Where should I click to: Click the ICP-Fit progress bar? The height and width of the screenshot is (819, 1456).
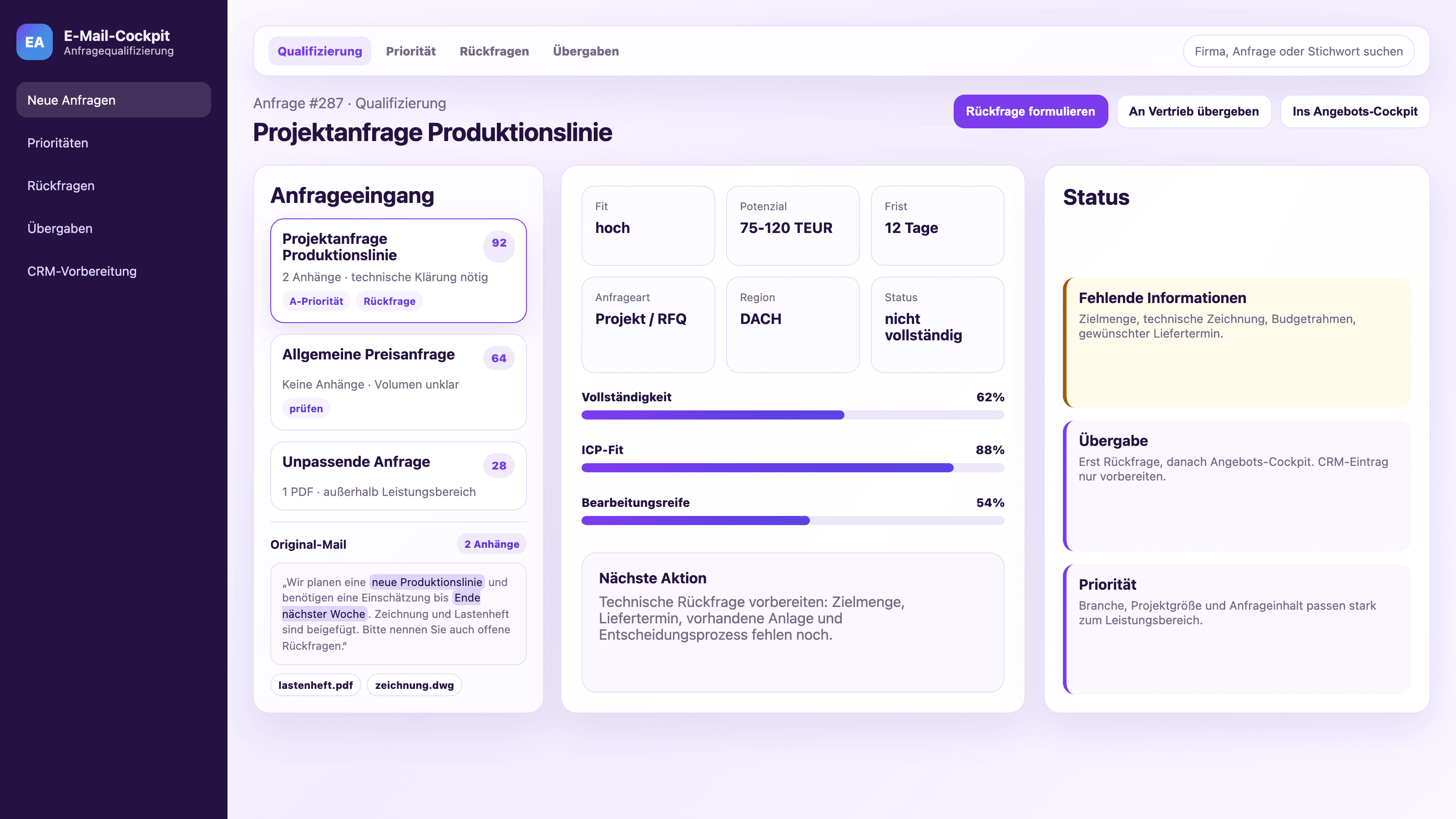[793, 468]
